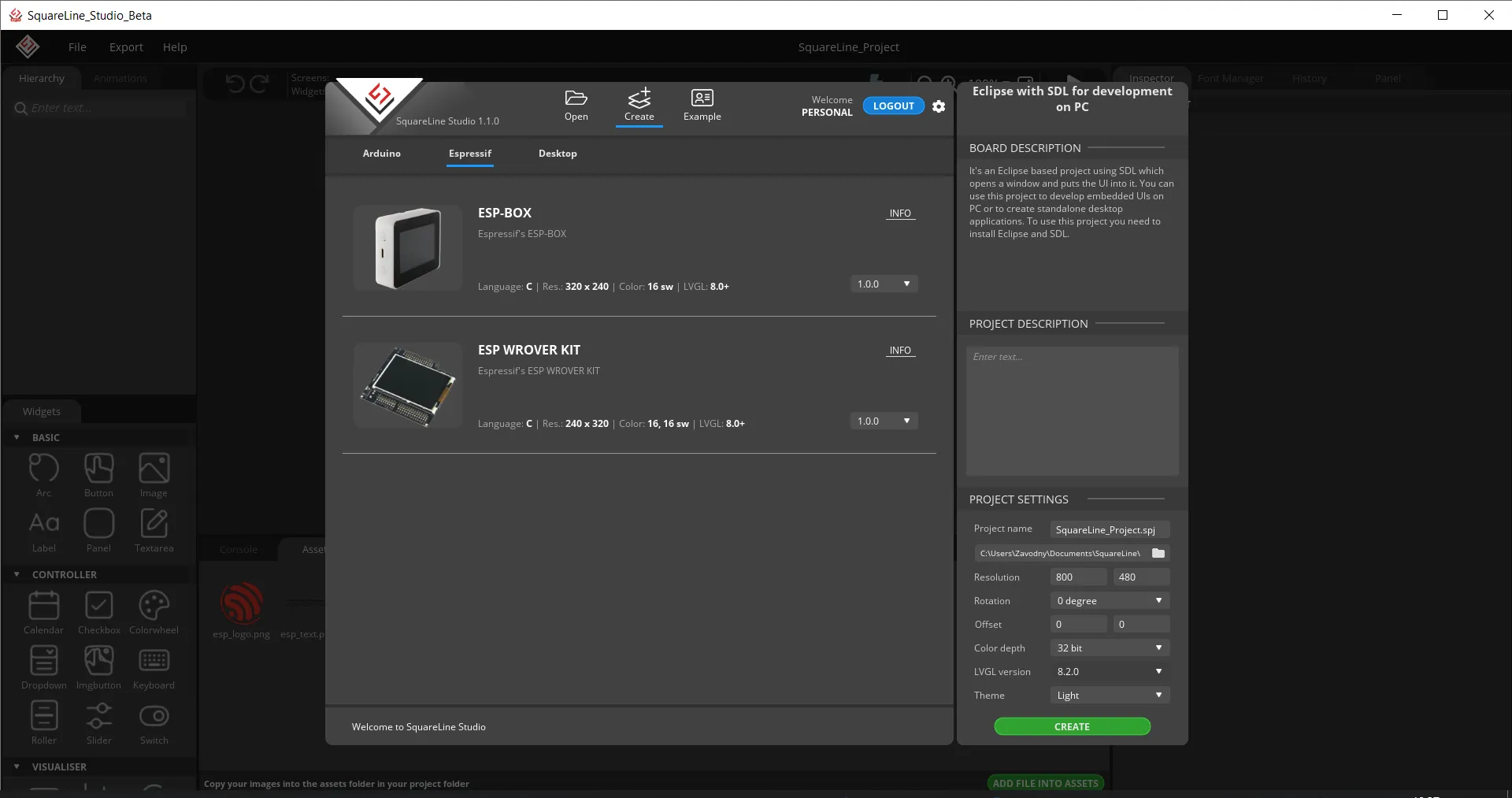The image size is (1512, 798).
Task: Open settings via the gear icon
Action: pyautogui.click(x=939, y=106)
